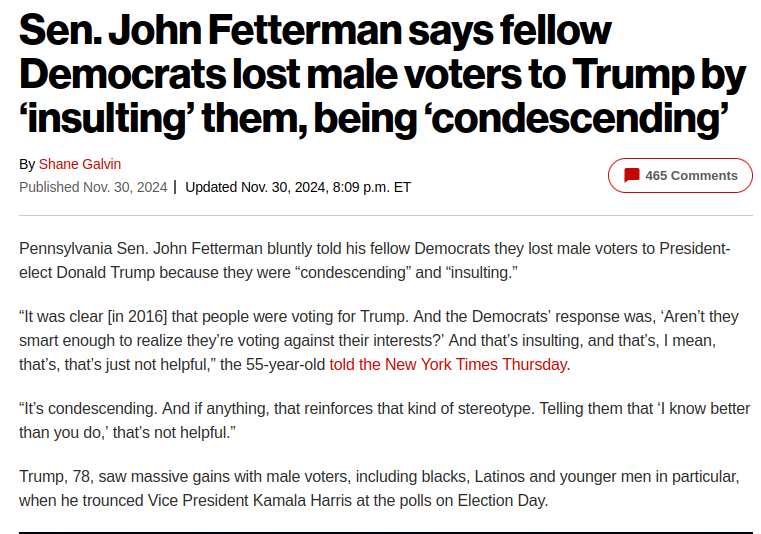This screenshot has width=761, height=534.
Task: Click the quote starting 'It's condescending. And if anything'
Action: point(384,420)
